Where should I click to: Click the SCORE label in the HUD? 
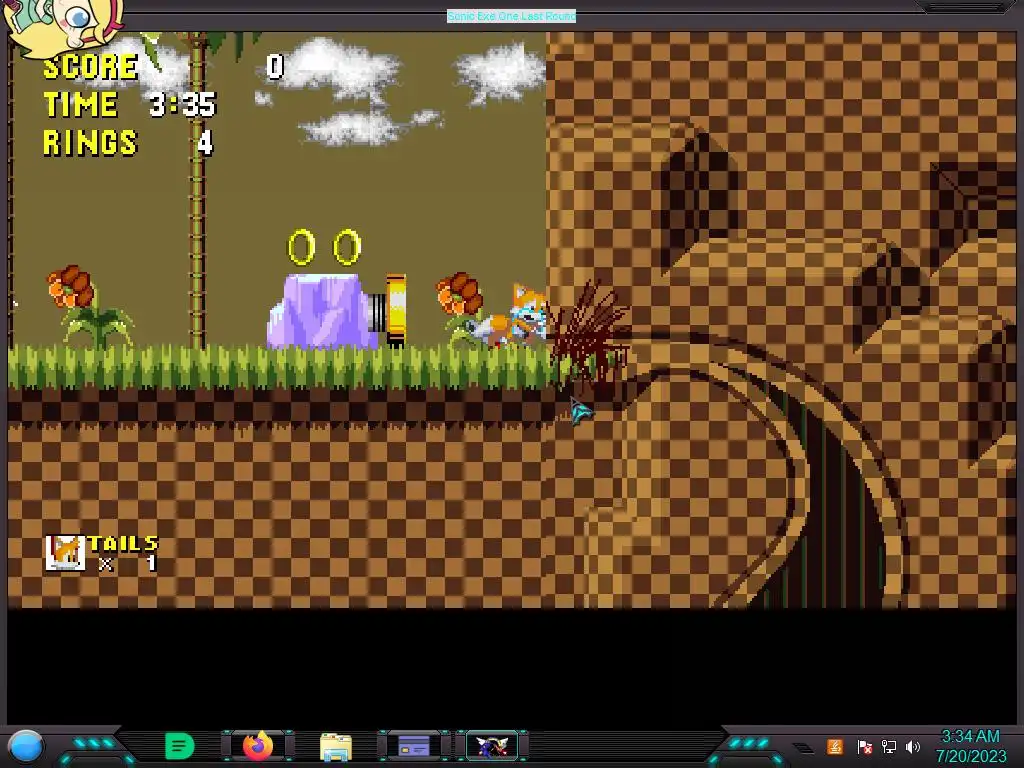point(90,66)
